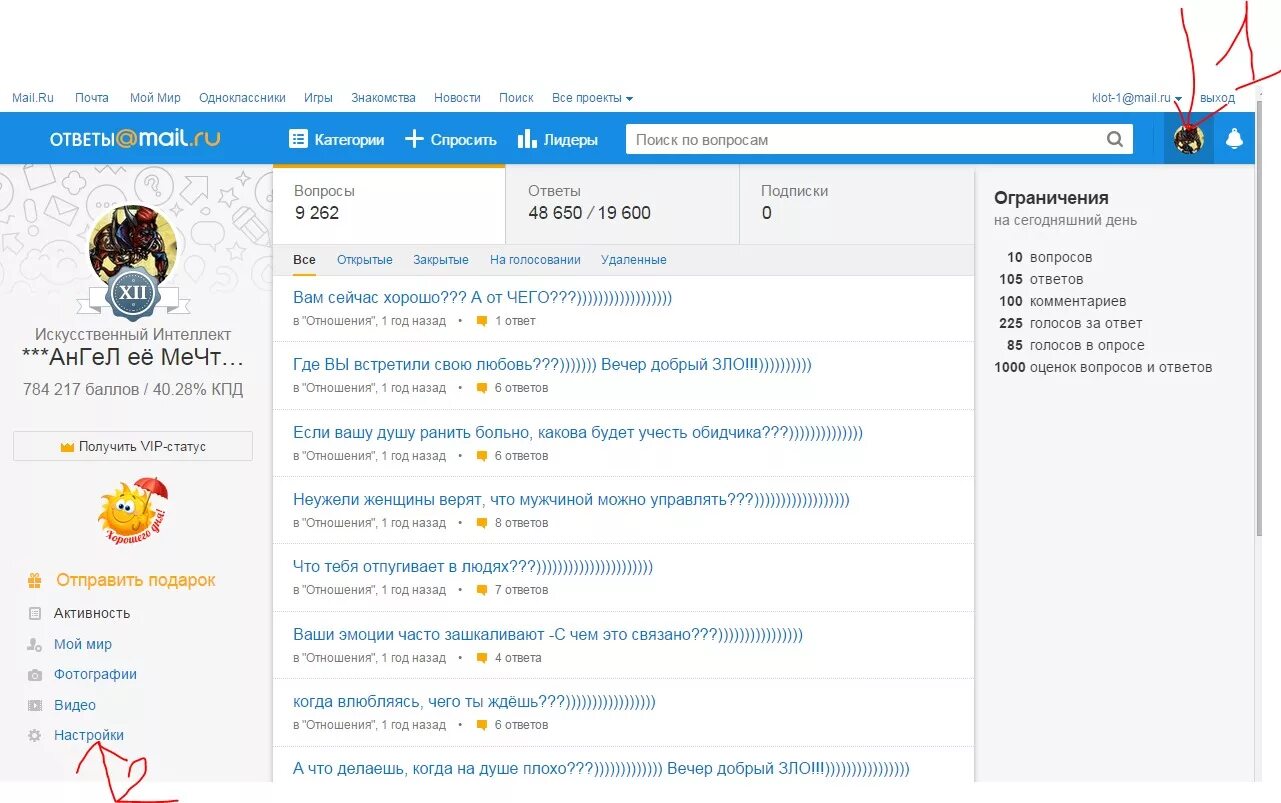This screenshot has height=803, width=1281.
Task: Open question 'Неужели женщины верят'
Action: pos(571,500)
